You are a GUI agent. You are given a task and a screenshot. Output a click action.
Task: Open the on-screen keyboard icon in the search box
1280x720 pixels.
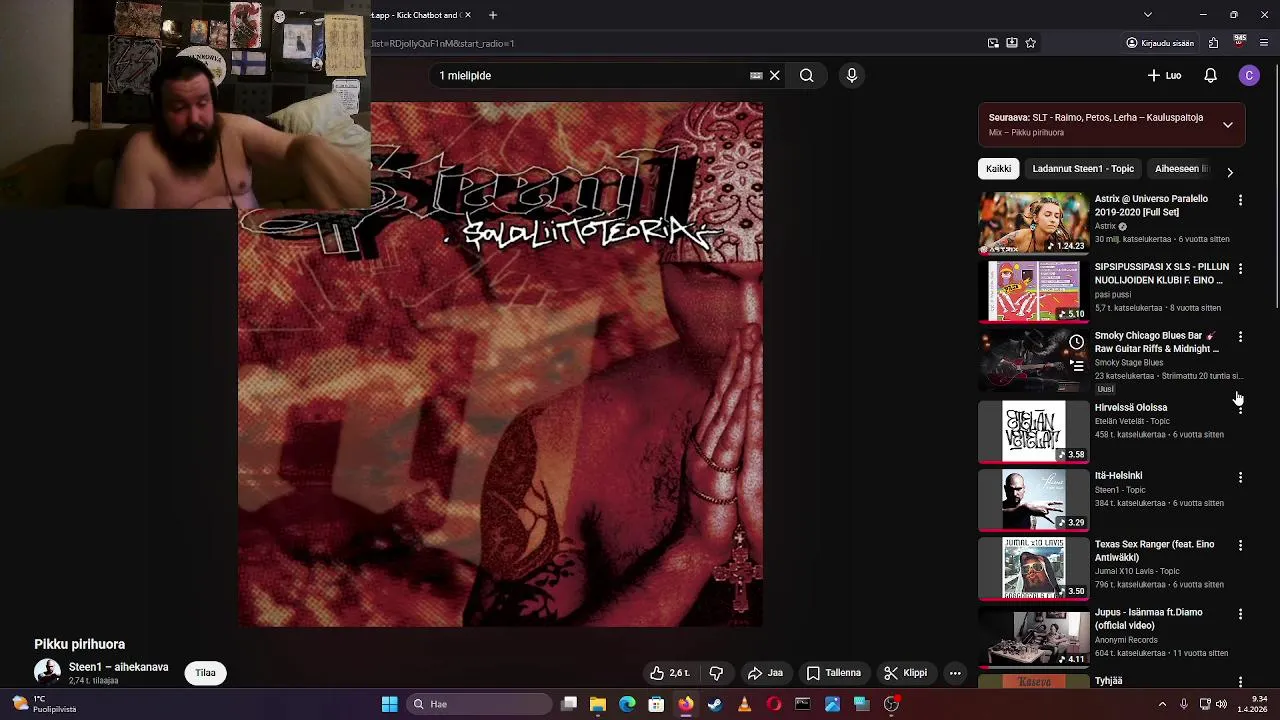756,75
